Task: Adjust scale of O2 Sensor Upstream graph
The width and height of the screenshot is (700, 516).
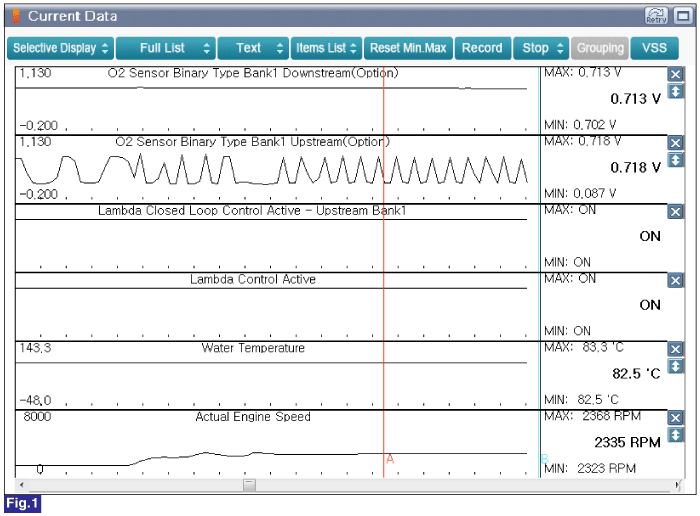Action: [675, 160]
